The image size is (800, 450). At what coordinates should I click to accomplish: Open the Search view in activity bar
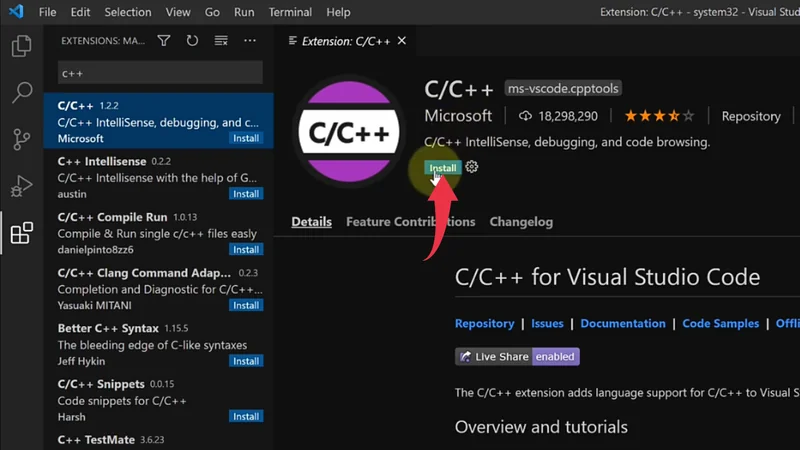[x=21, y=93]
